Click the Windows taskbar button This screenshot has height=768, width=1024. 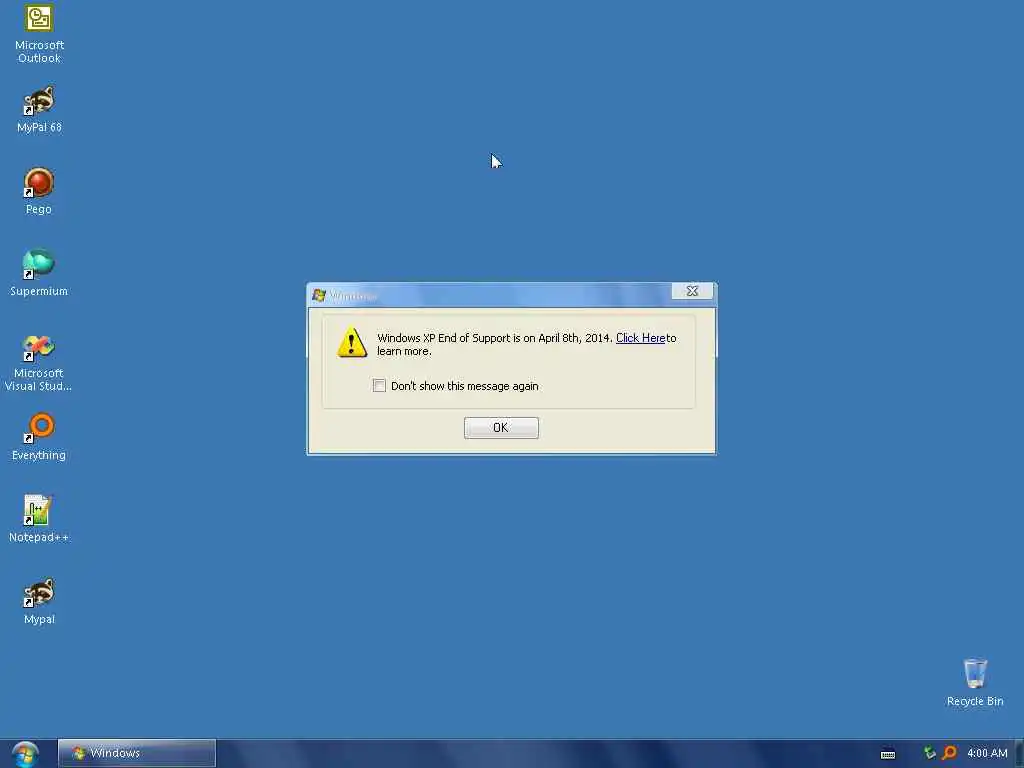[136, 753]
